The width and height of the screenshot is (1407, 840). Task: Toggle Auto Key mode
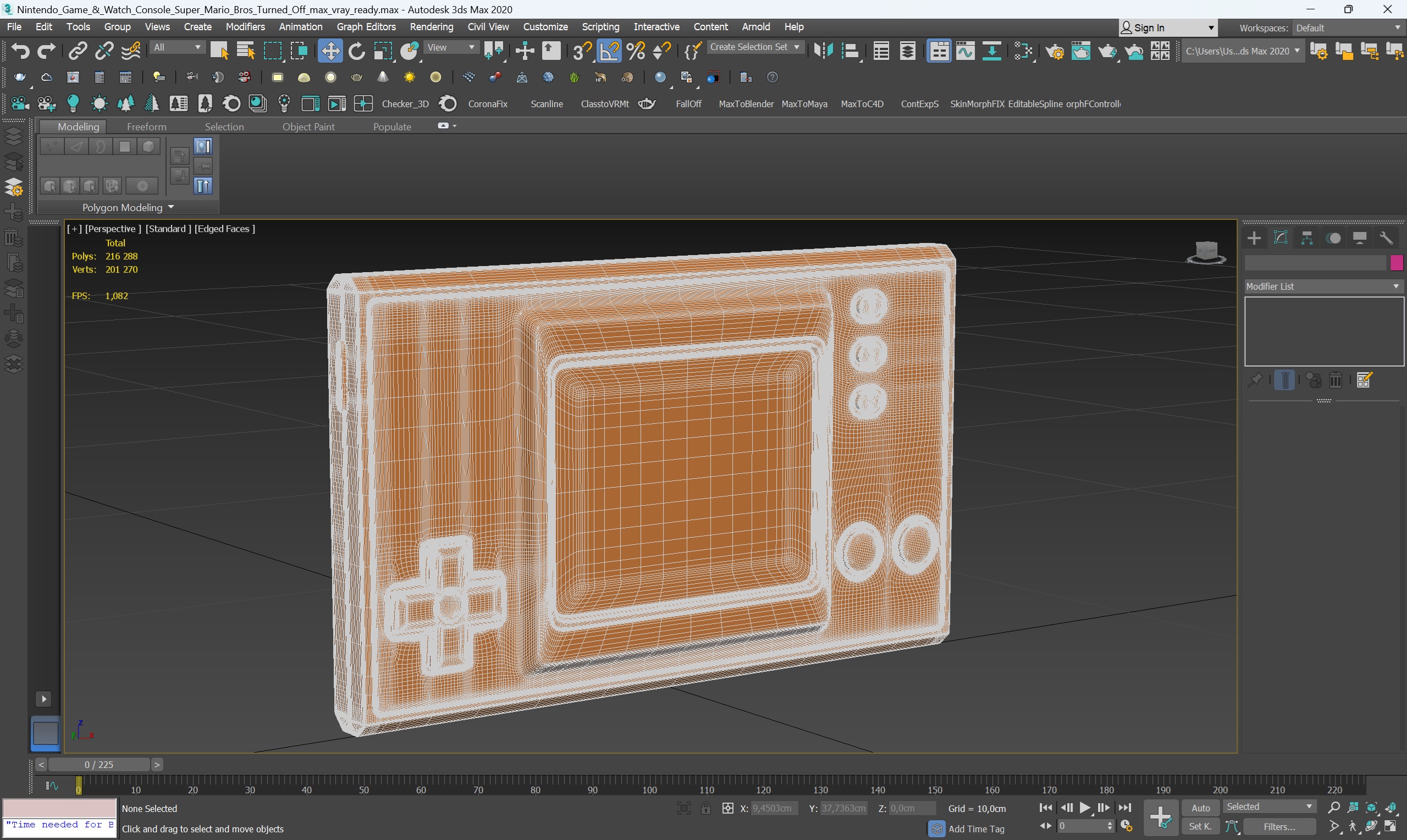pyautogui.click(x=1200, y=808)
